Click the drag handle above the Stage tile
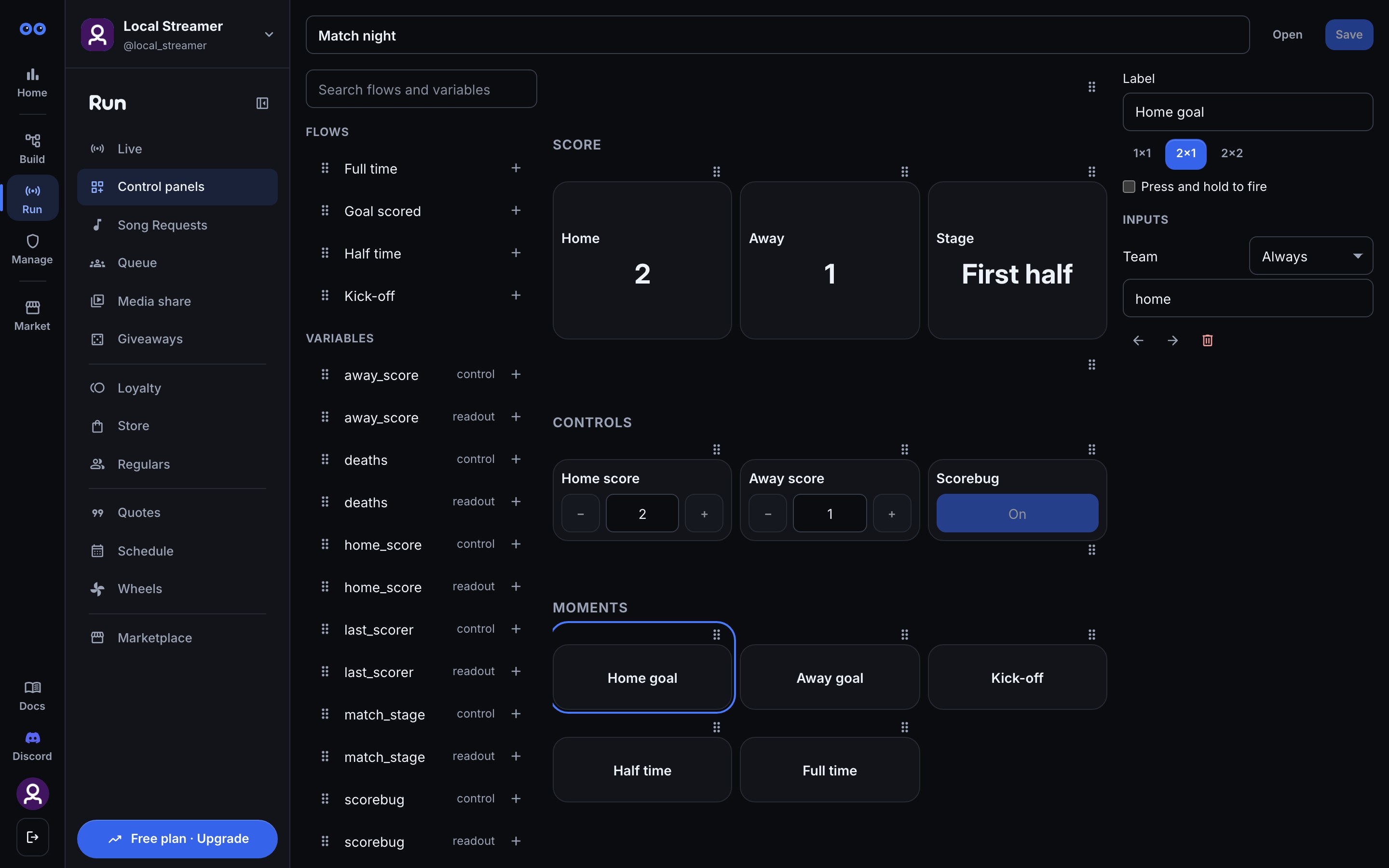 pyautogui.click(x=1092, y=172)
